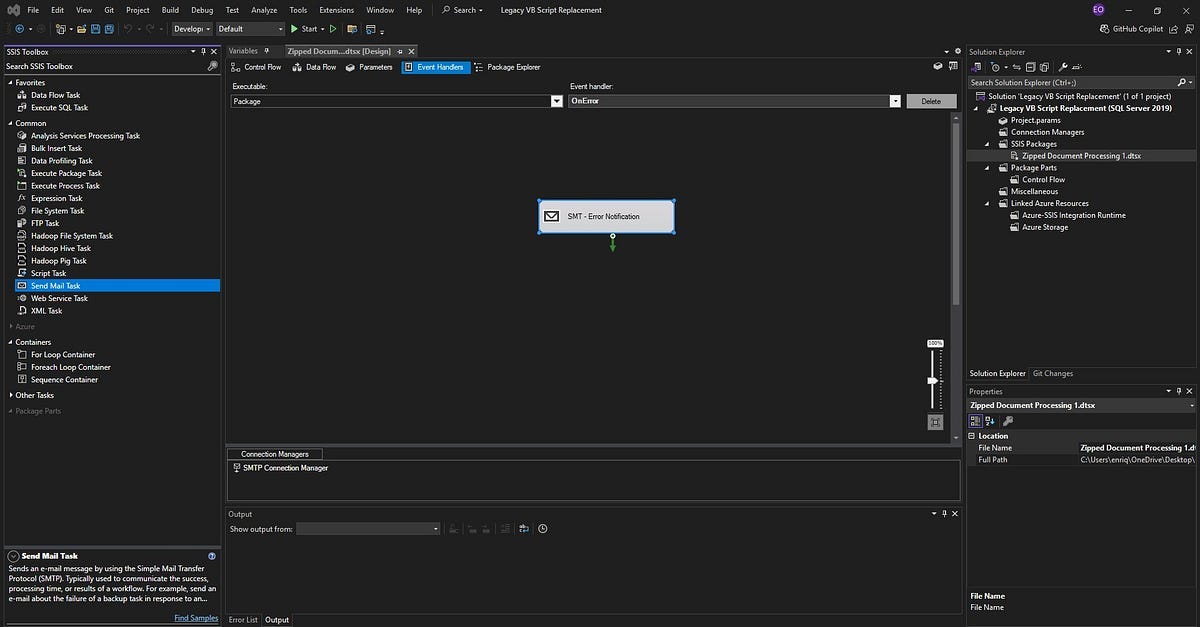This screenshot has width=1200, height=627.
Task: Click the designer zoom slider handle
Action: coord(933,380)
